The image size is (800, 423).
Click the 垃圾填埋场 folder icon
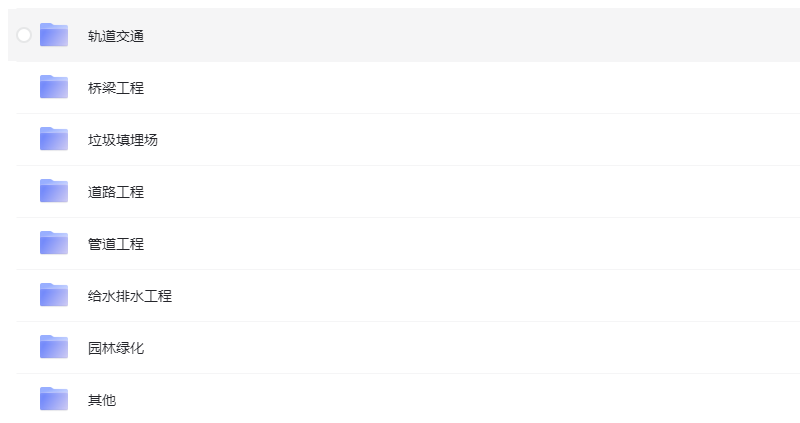[54, 139]
